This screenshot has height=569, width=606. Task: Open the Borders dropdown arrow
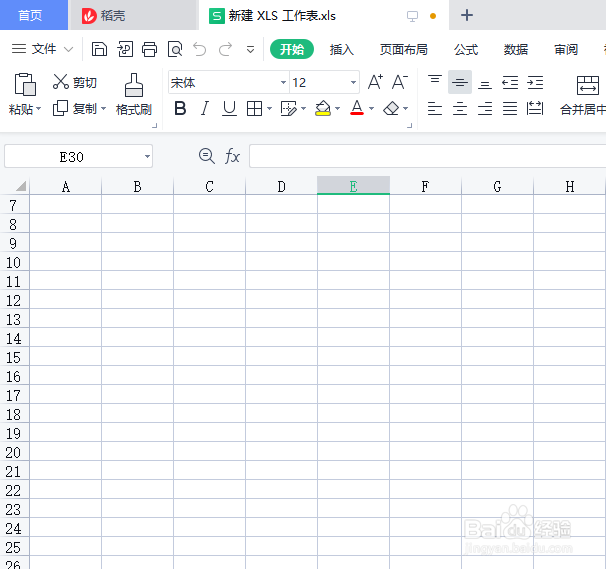click(269, 109)
